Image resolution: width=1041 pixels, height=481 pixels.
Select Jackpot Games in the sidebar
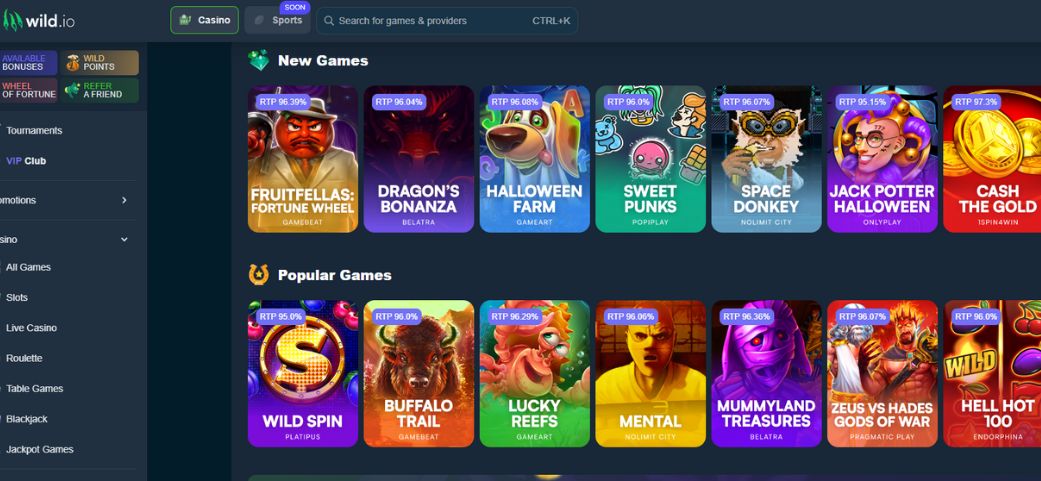(x=39, y=450)
